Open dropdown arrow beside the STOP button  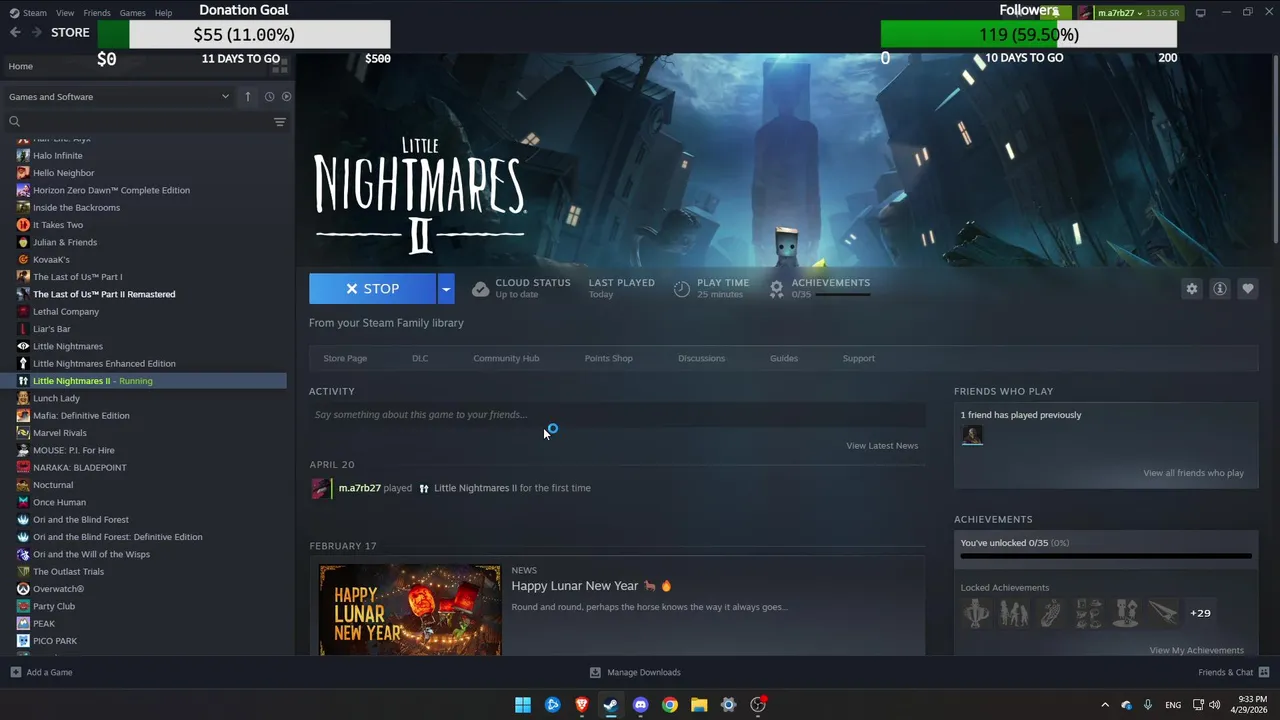click(446, 289)
